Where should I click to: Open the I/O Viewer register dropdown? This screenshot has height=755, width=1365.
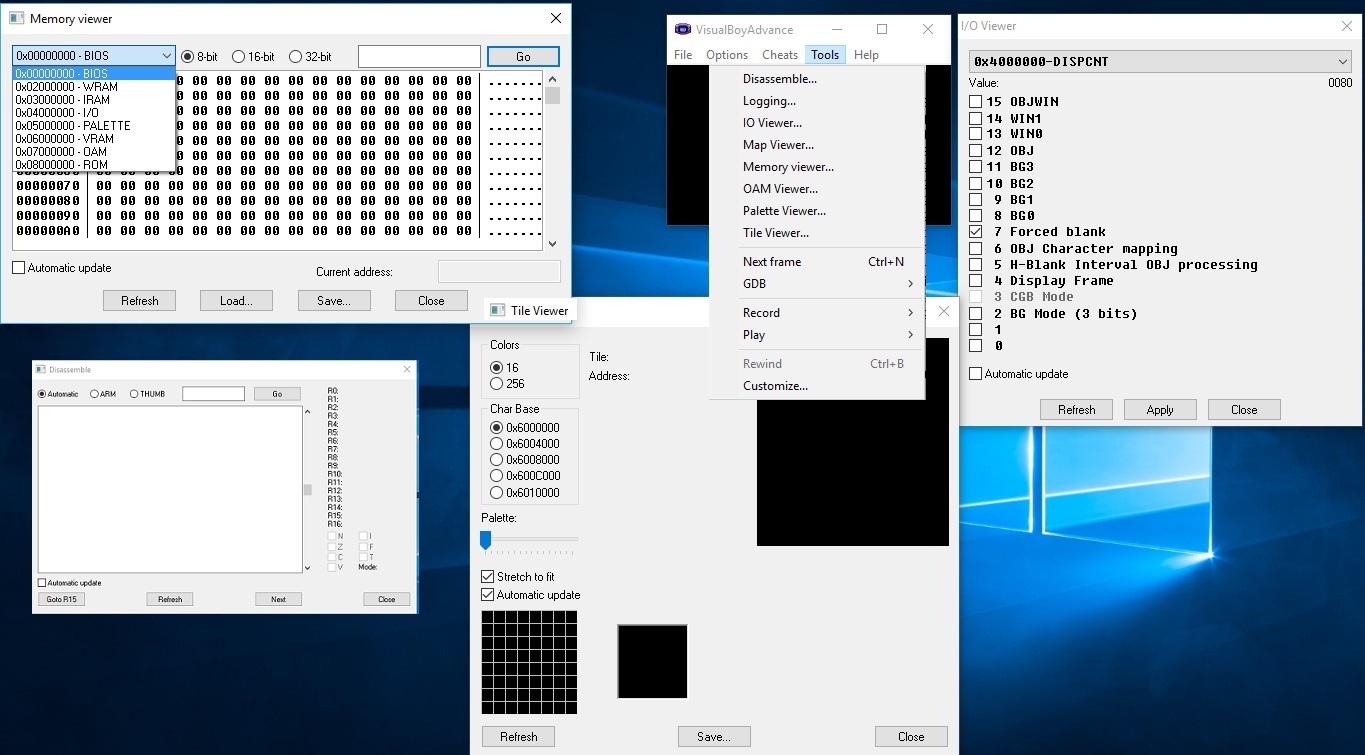pos(1342,62)
